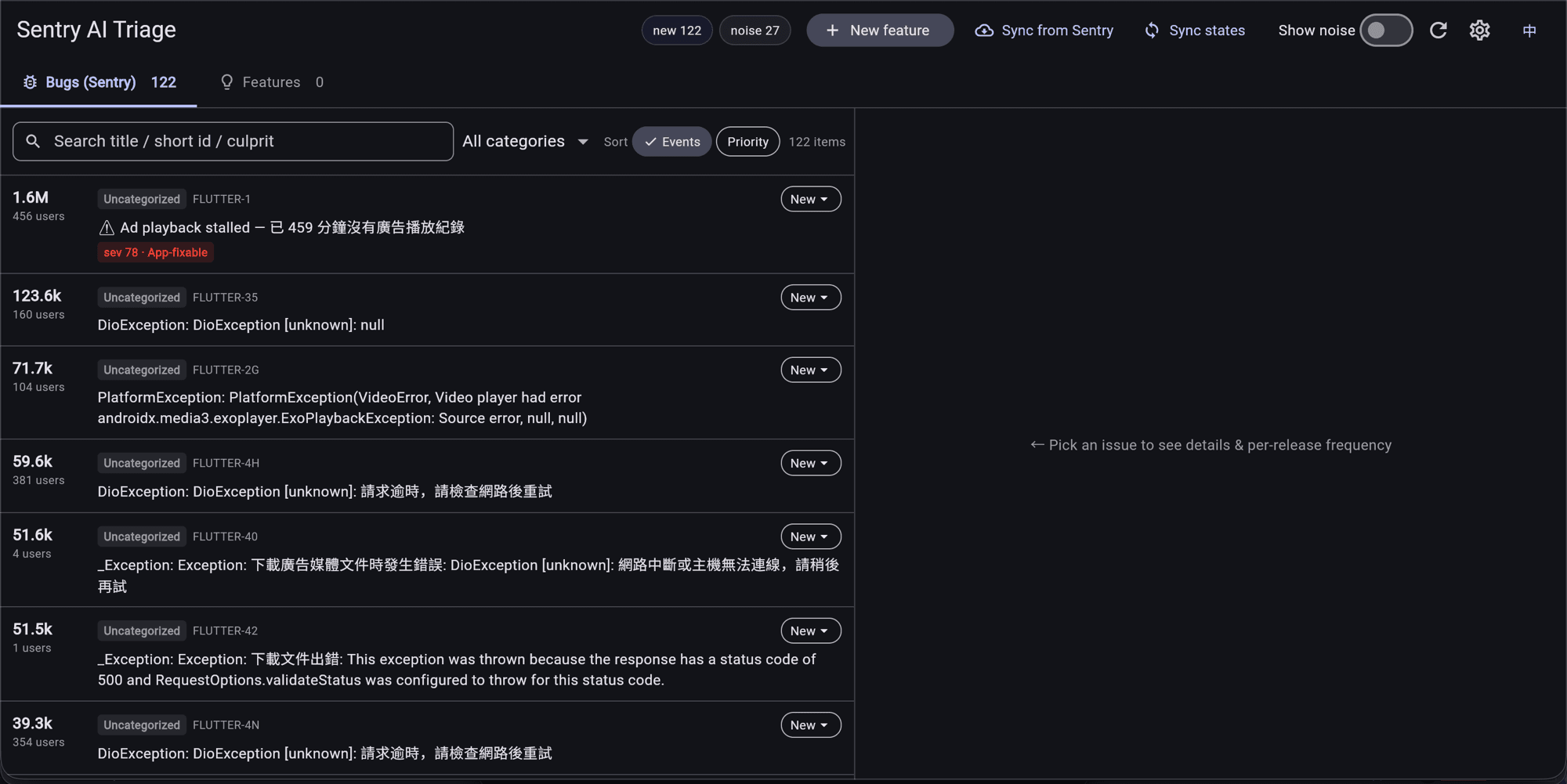Switch to Bugs (Sentry) tab

click(99, 82)
